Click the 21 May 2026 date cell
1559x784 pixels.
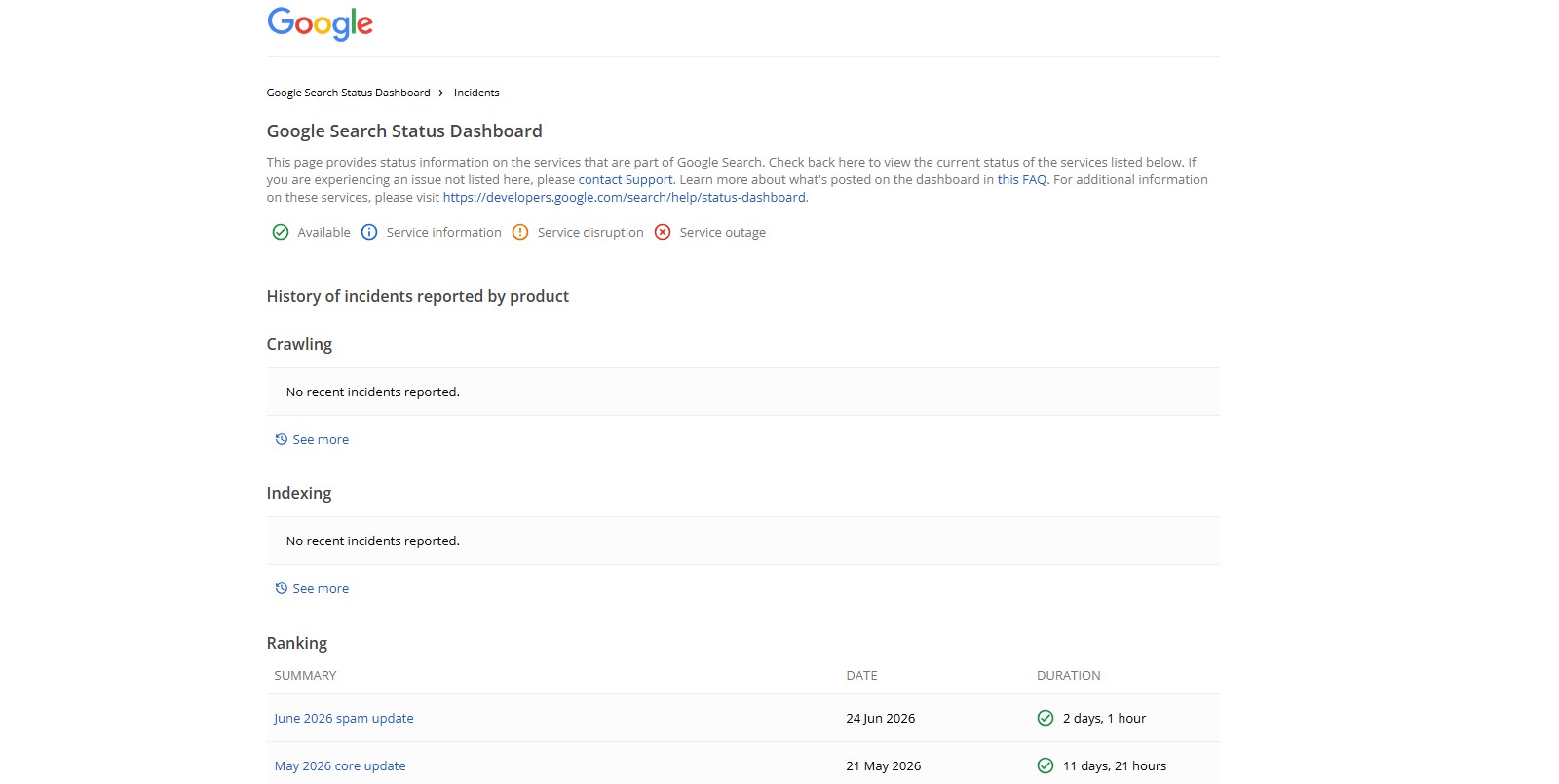point(884,765)
